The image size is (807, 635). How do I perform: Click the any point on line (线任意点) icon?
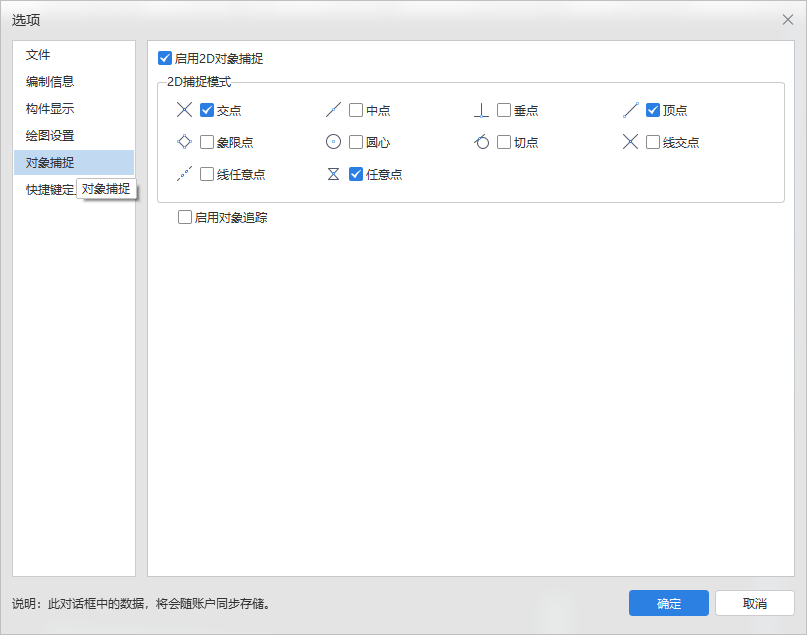coord(184,174)
